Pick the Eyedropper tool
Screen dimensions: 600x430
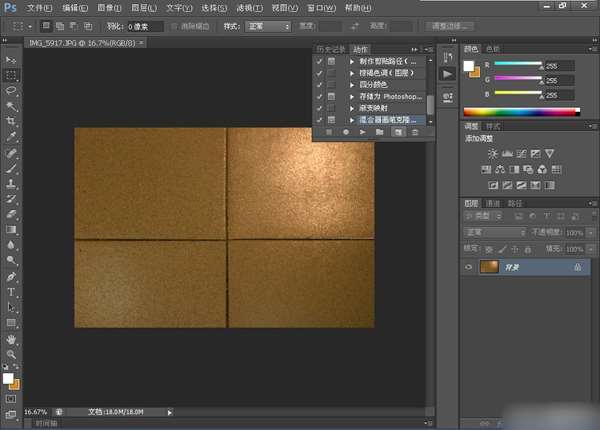[12, 136]
